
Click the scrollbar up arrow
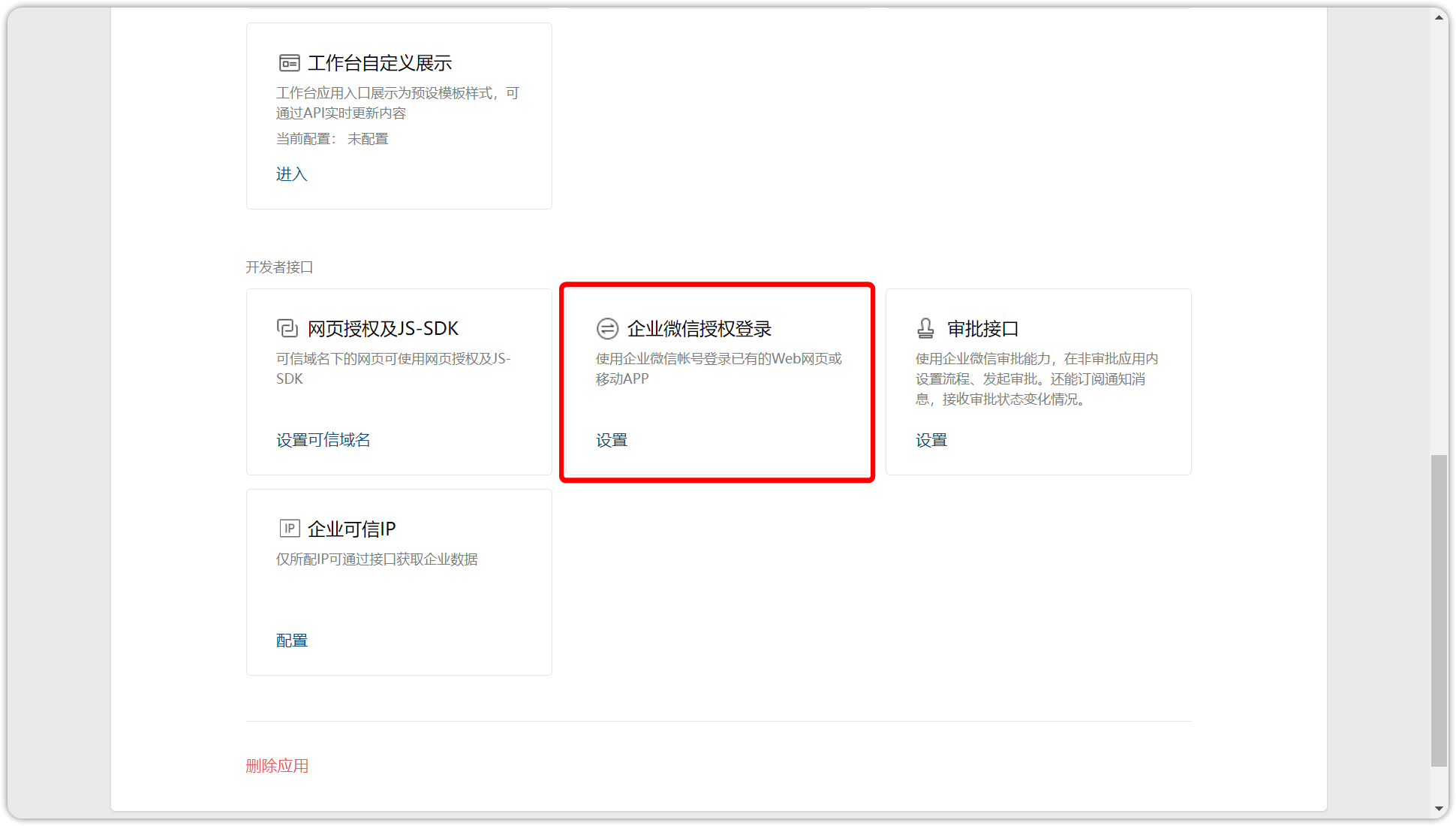pyautogui.click(x=1439, y=17)
